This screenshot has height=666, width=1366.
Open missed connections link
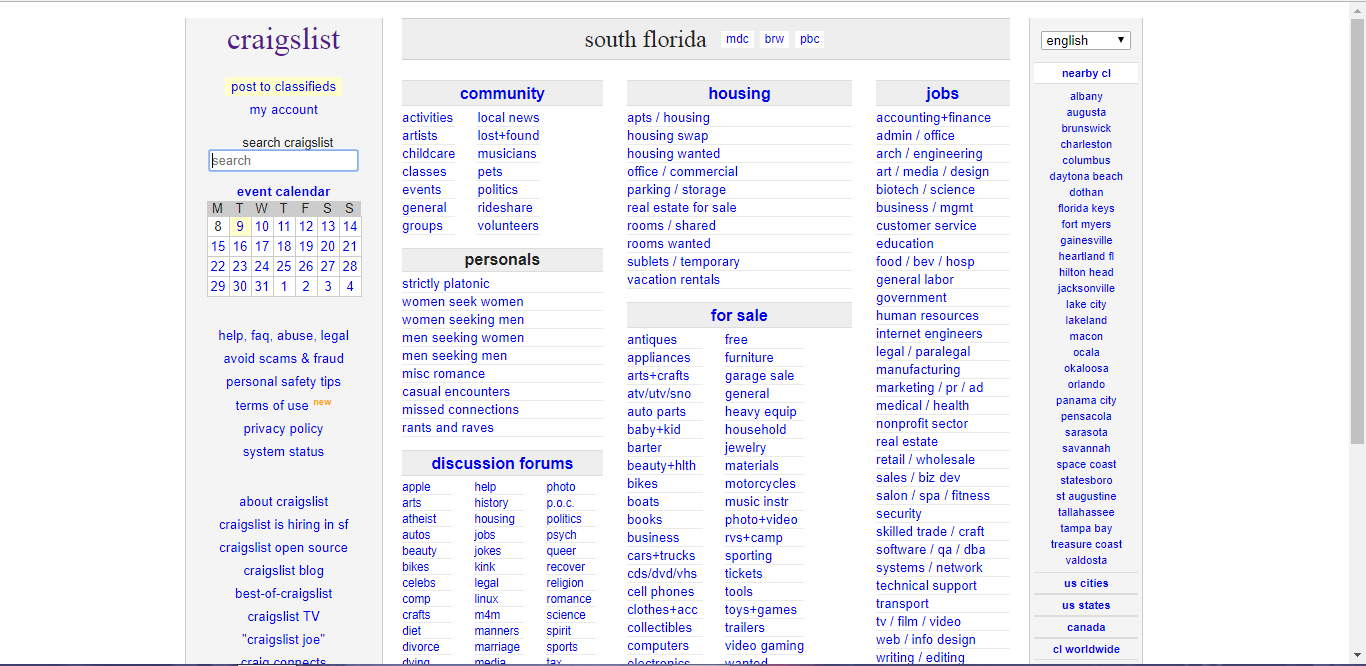point(460,410)
